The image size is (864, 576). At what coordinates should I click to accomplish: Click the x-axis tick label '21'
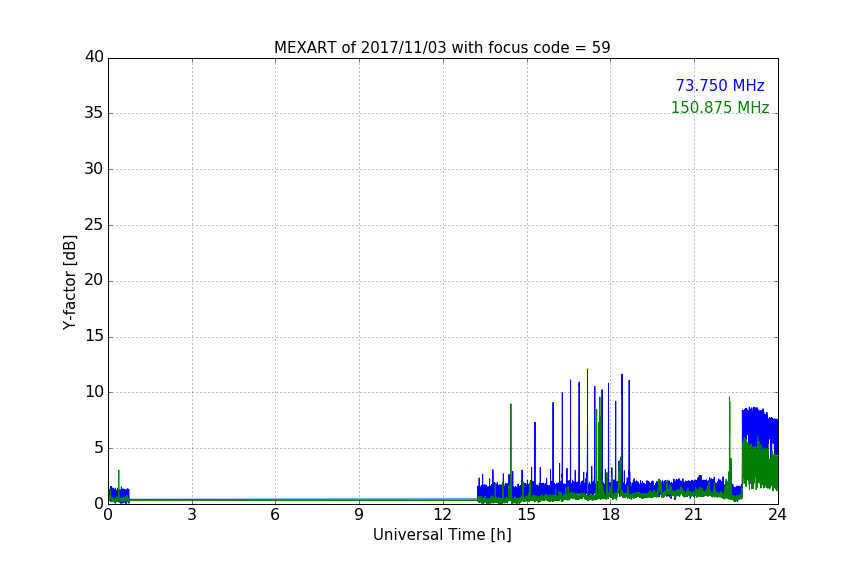[x=694, y=515]
